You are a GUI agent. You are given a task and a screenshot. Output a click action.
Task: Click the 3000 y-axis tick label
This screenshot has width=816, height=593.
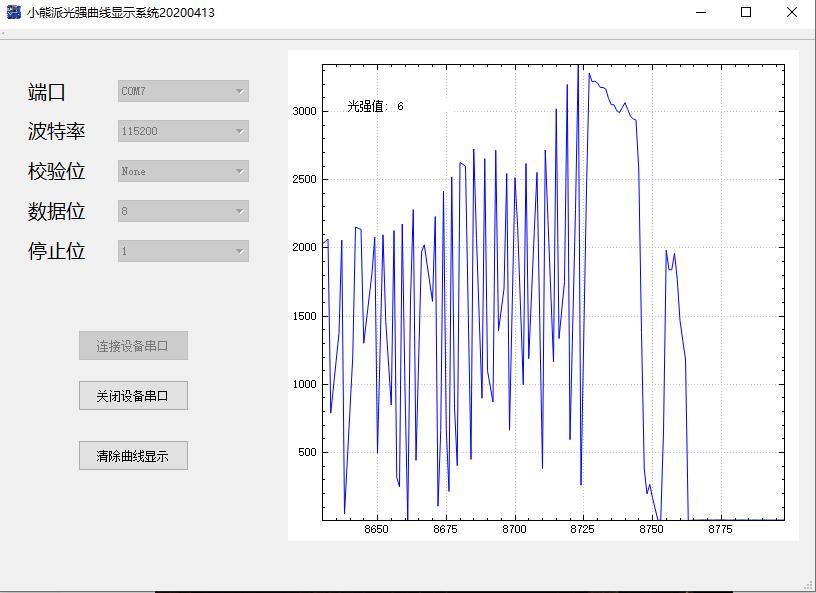coord(304,111)
